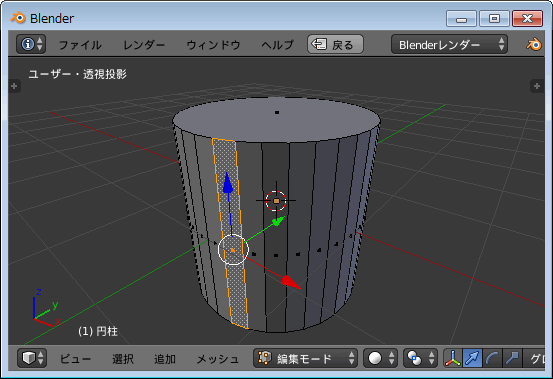Open the ウィンドウ menu
This screenshot has height=379, width=553.
[x=213, y=45]
